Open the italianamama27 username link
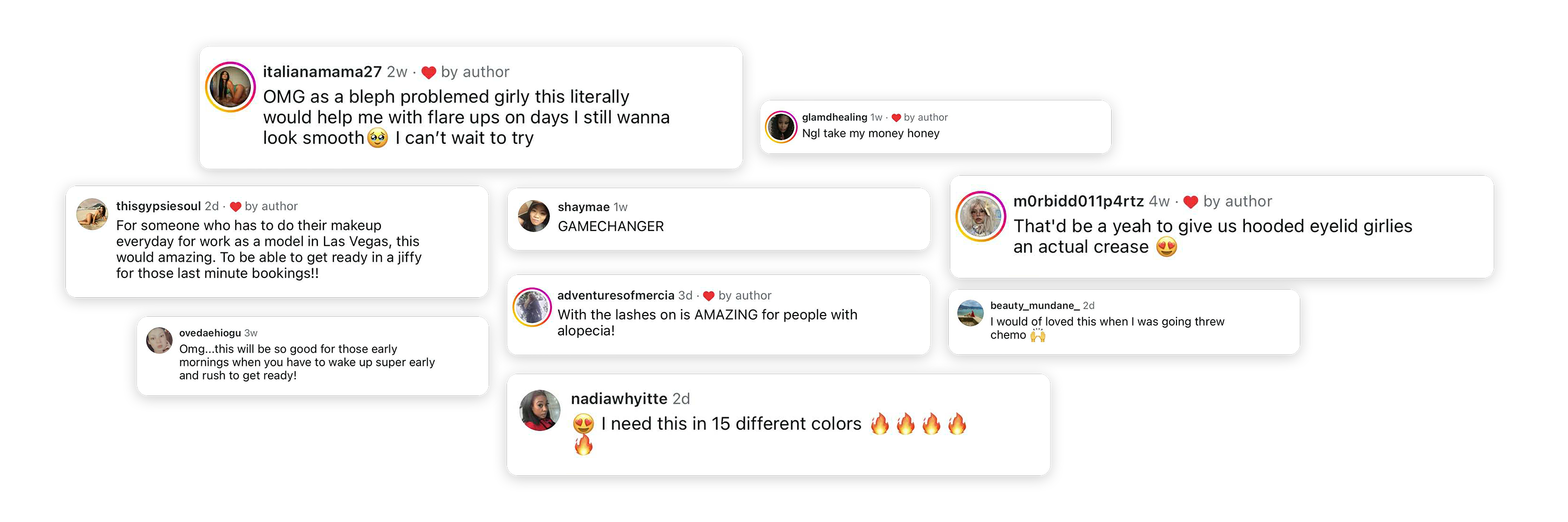 pyautogui.click(x=322, y=72)
